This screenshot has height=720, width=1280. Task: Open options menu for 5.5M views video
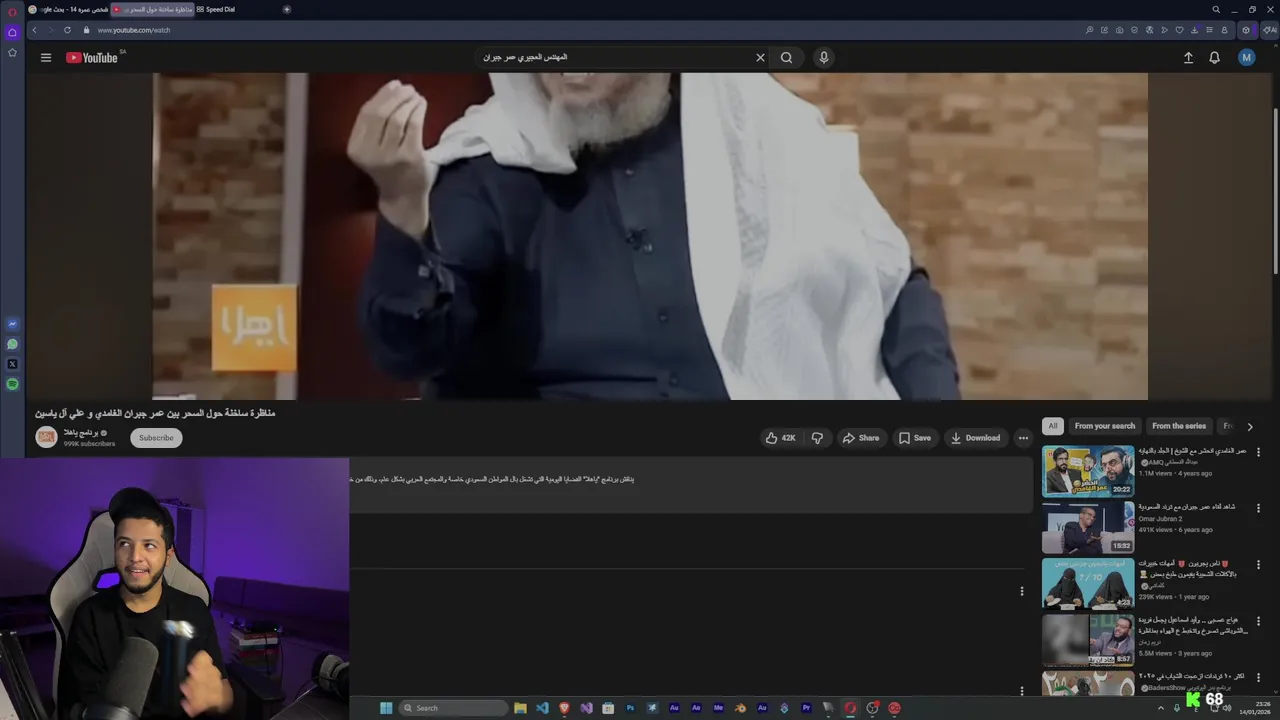pos(1258,620)
